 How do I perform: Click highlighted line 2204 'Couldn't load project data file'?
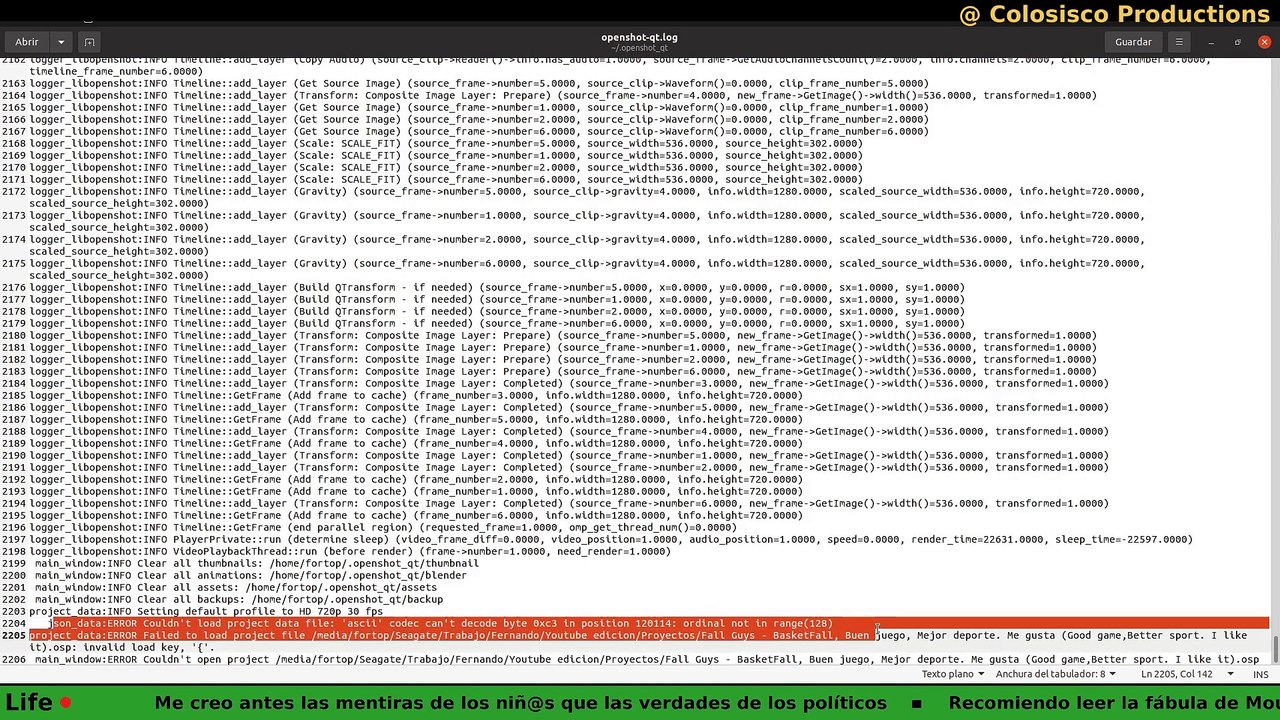click(x=441, y=623)
